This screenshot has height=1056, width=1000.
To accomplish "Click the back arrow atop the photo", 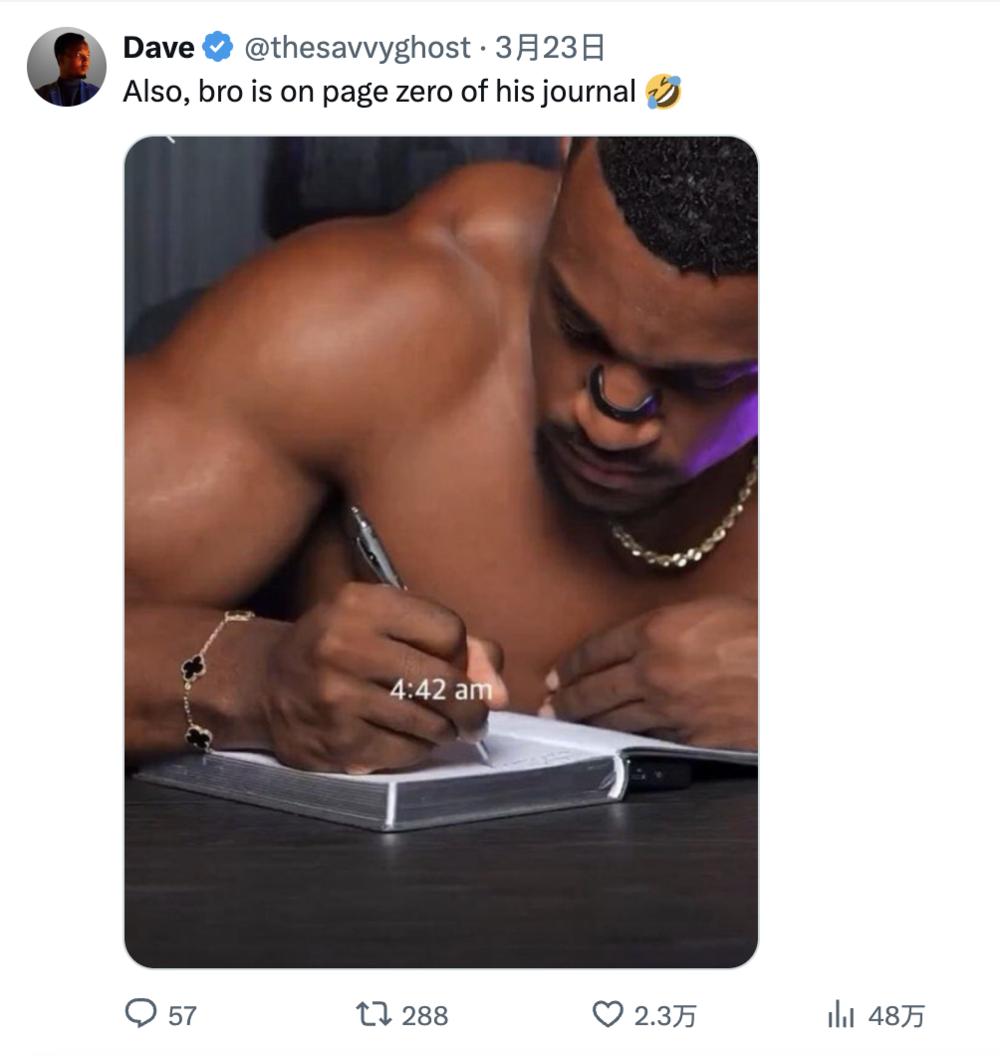I will pyautogui.click(x=171, y=140).
